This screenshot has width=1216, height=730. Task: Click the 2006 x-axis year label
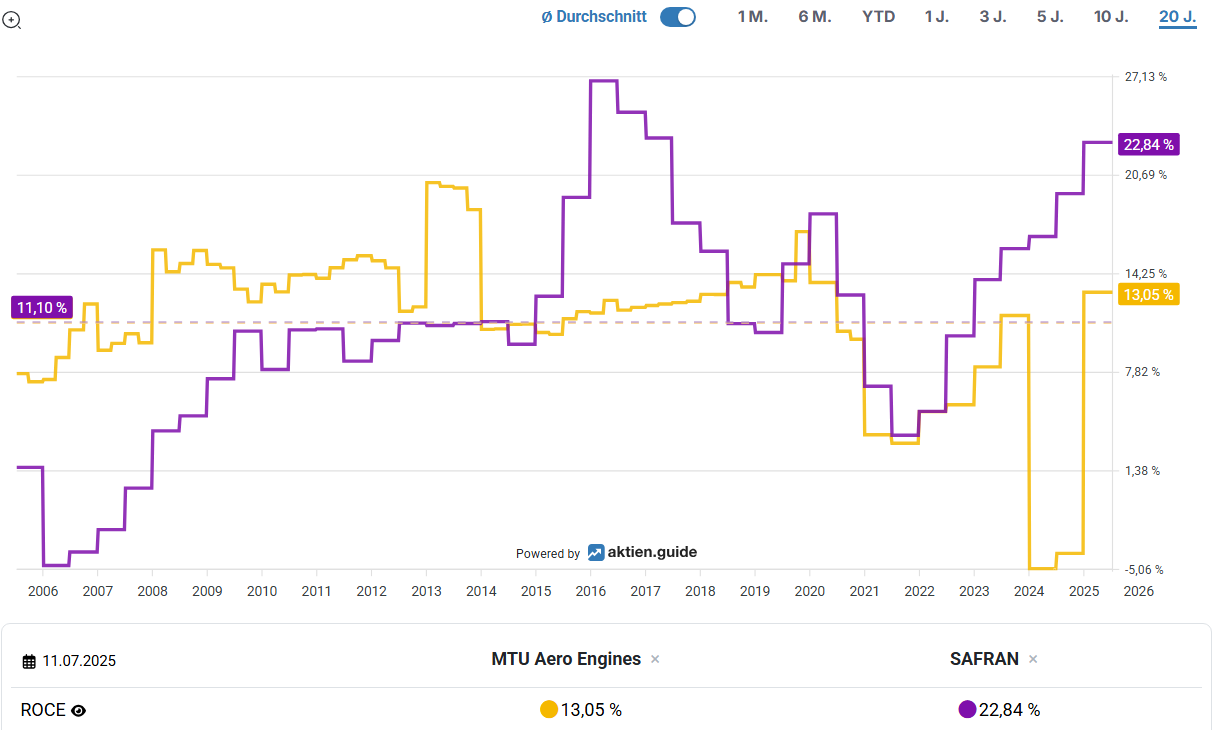43,591
